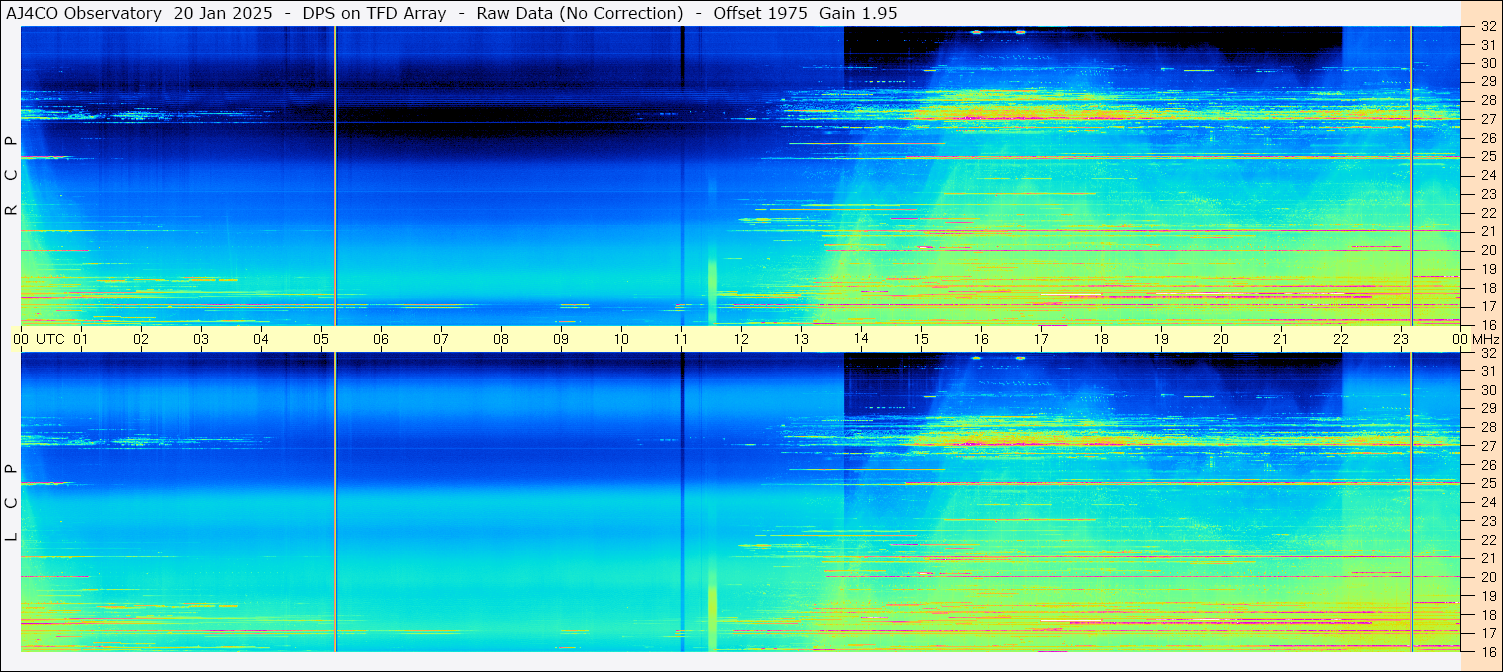Image resolution: width=1503 pixels, height=672 pixels.
Task: Select 27 MHz tick in LCP frequency scale
Action: point(1488,446)
